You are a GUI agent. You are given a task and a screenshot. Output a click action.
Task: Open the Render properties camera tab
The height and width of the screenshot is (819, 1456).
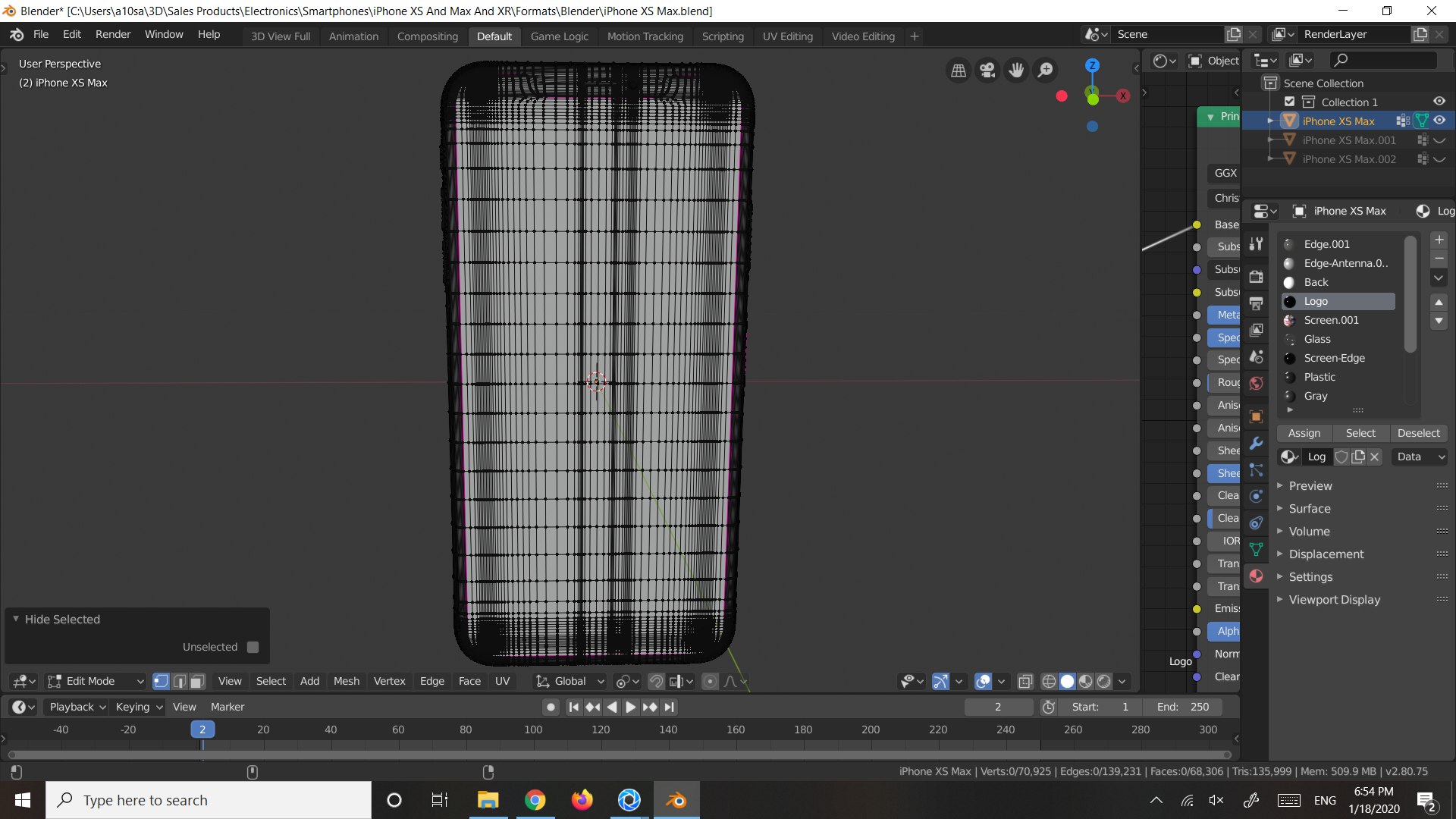[1257, 277]
